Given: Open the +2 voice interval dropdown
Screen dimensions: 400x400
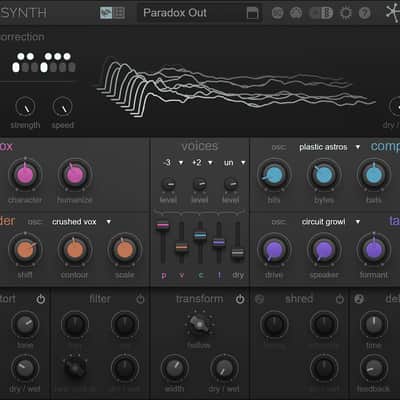Looking at the screenshot, I should tap(202, 163).
